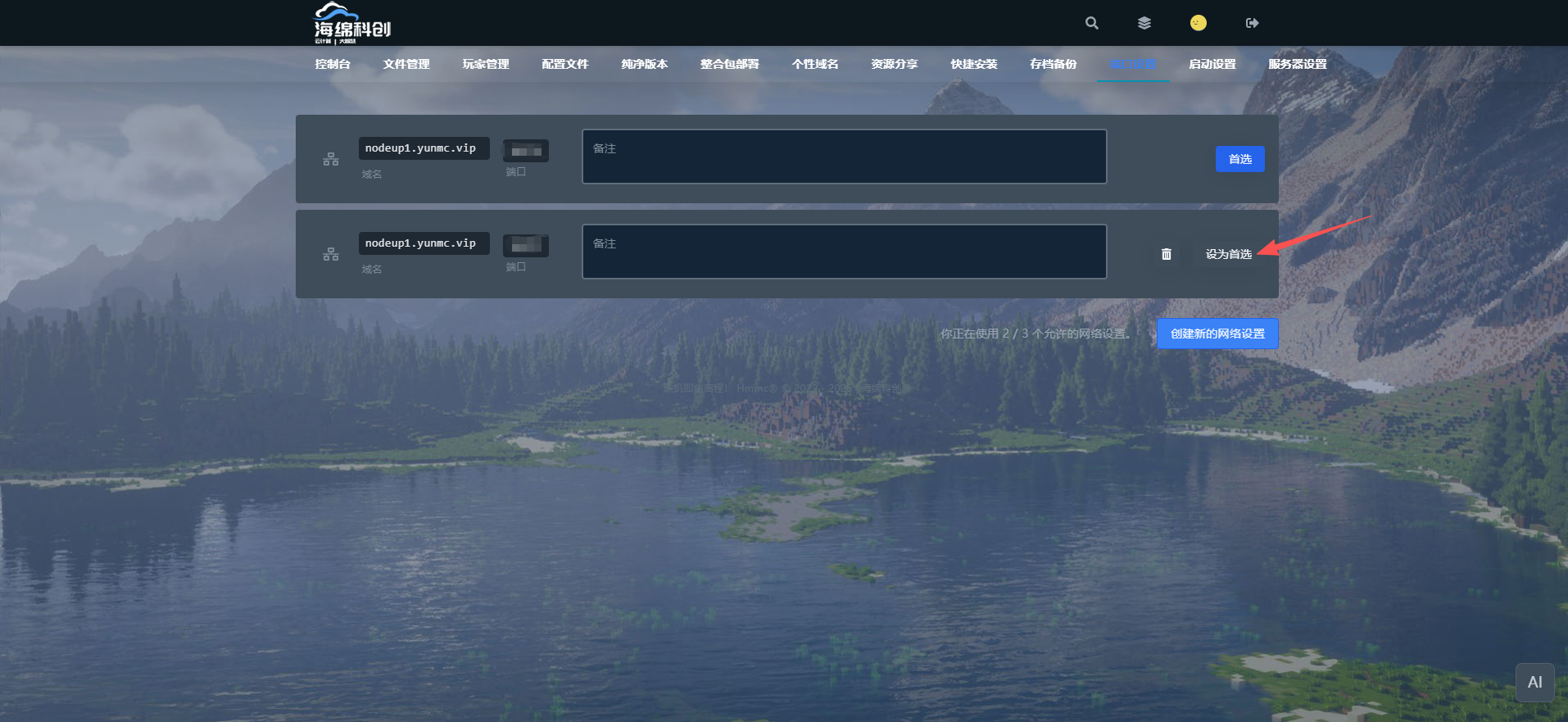Click the first nodeup1.yunmc.vip domain box
Viewport: 1568px width, 722px height.
click(x=424, y=148)
